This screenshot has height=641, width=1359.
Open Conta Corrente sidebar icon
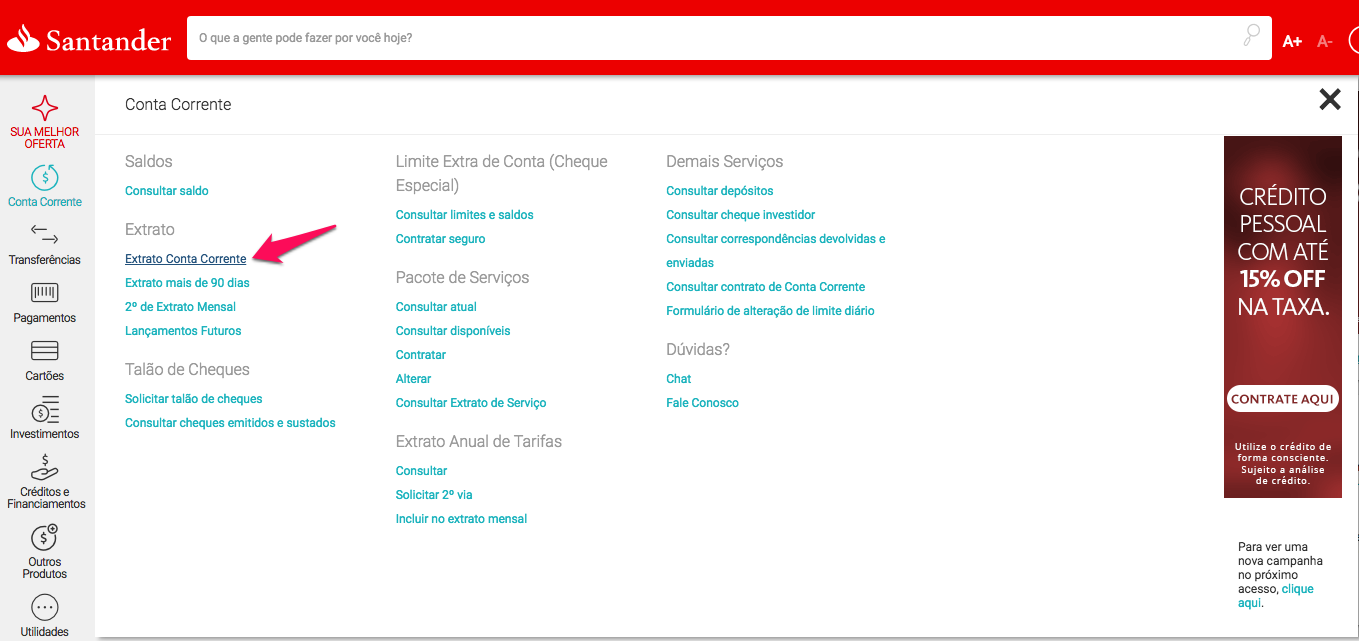click(x=45, y=178)
